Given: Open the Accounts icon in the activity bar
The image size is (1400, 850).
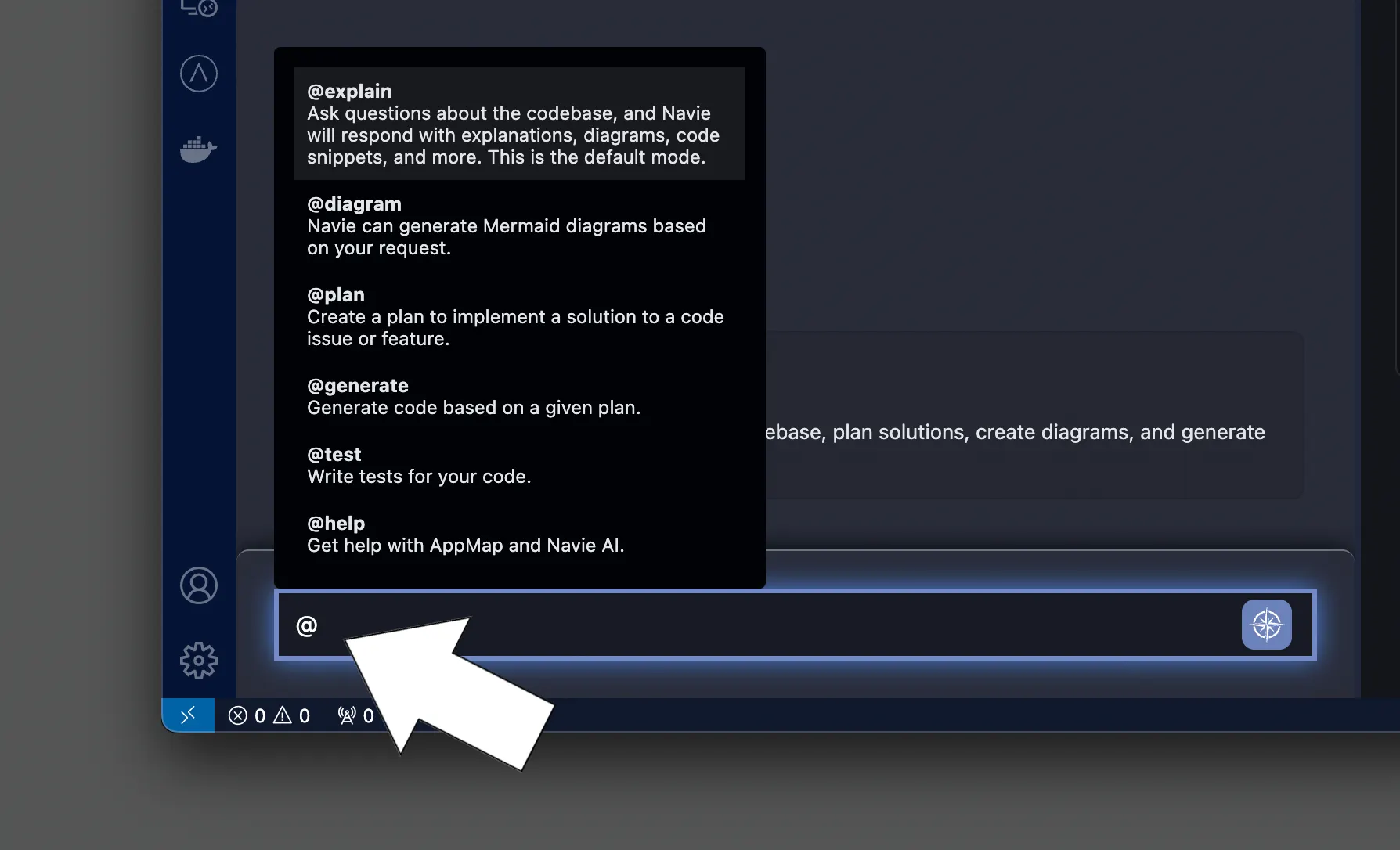Looking at the screenshot, I should coord(199,585).
